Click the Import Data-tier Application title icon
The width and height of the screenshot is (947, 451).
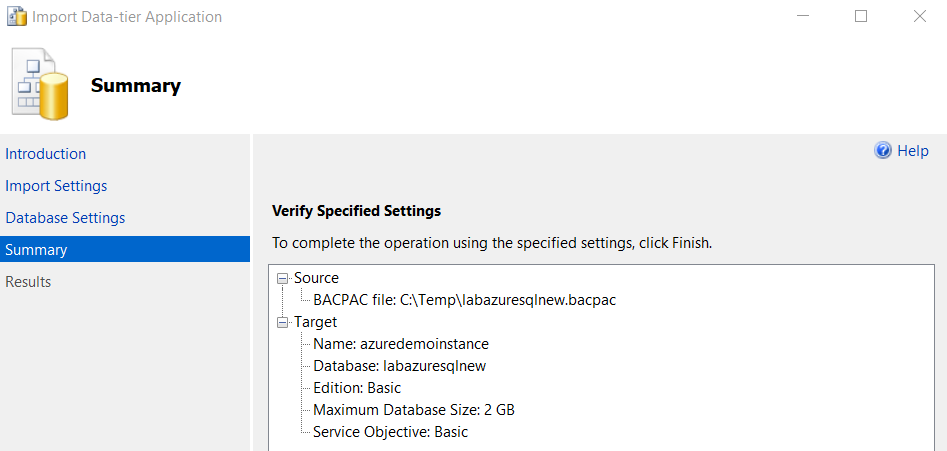[17, 17]
